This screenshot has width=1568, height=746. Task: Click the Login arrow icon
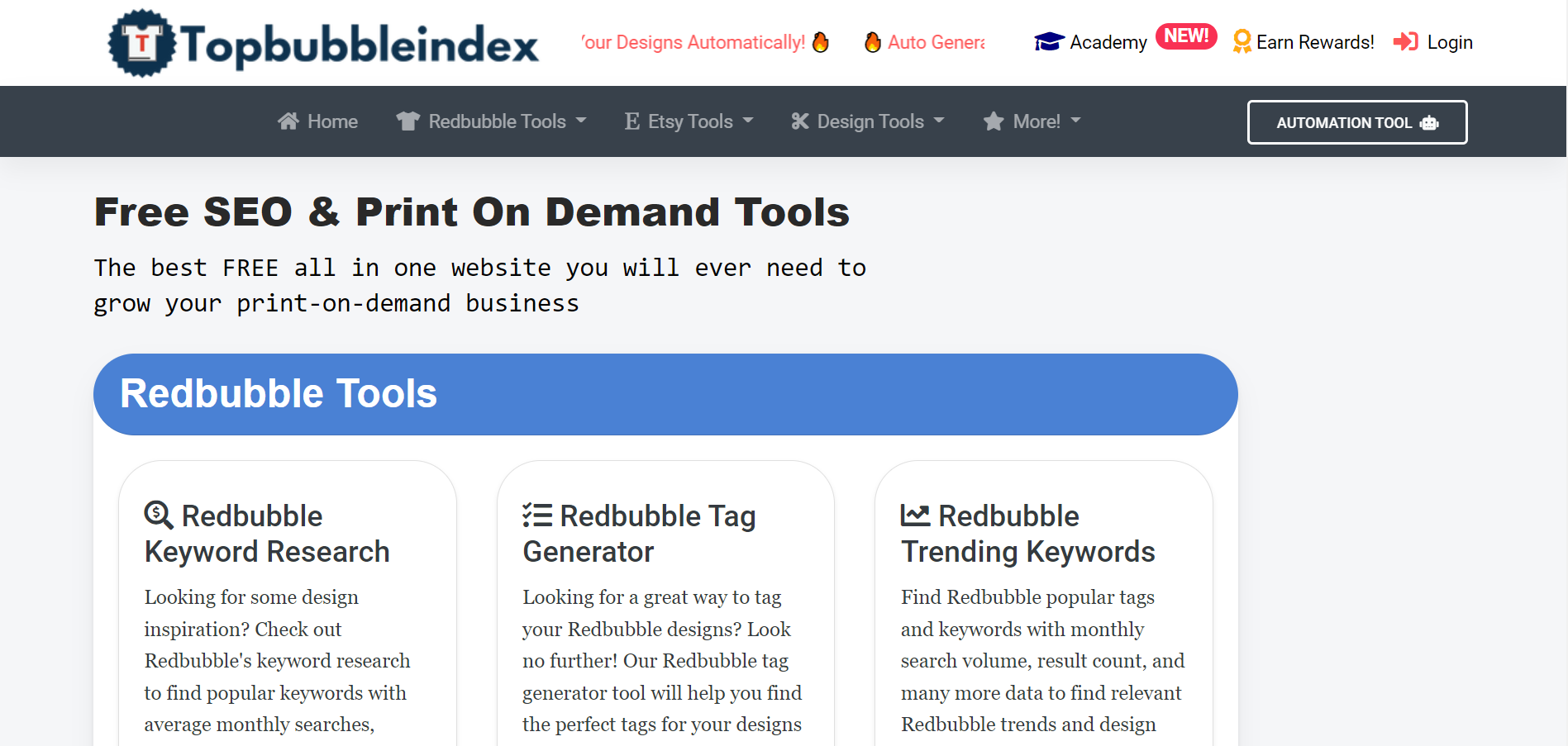coord(1405,42)
